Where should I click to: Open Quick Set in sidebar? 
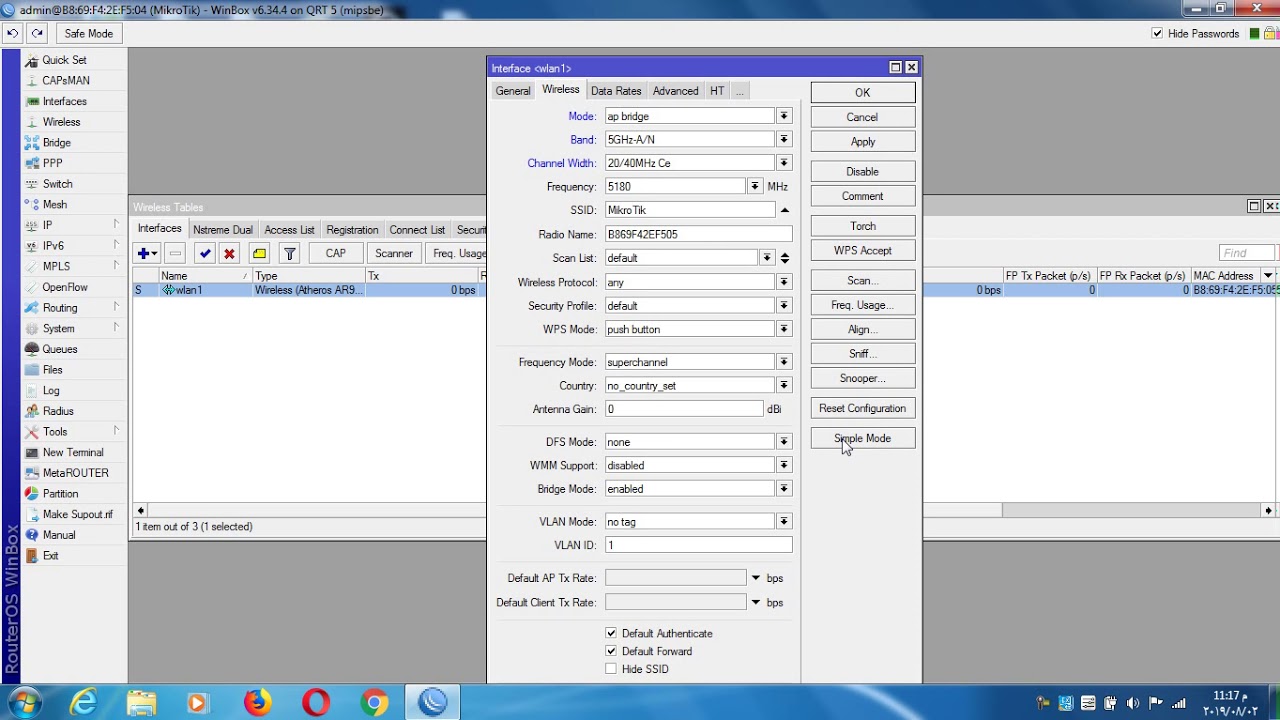pyautogui.click(x=64, y=60)
